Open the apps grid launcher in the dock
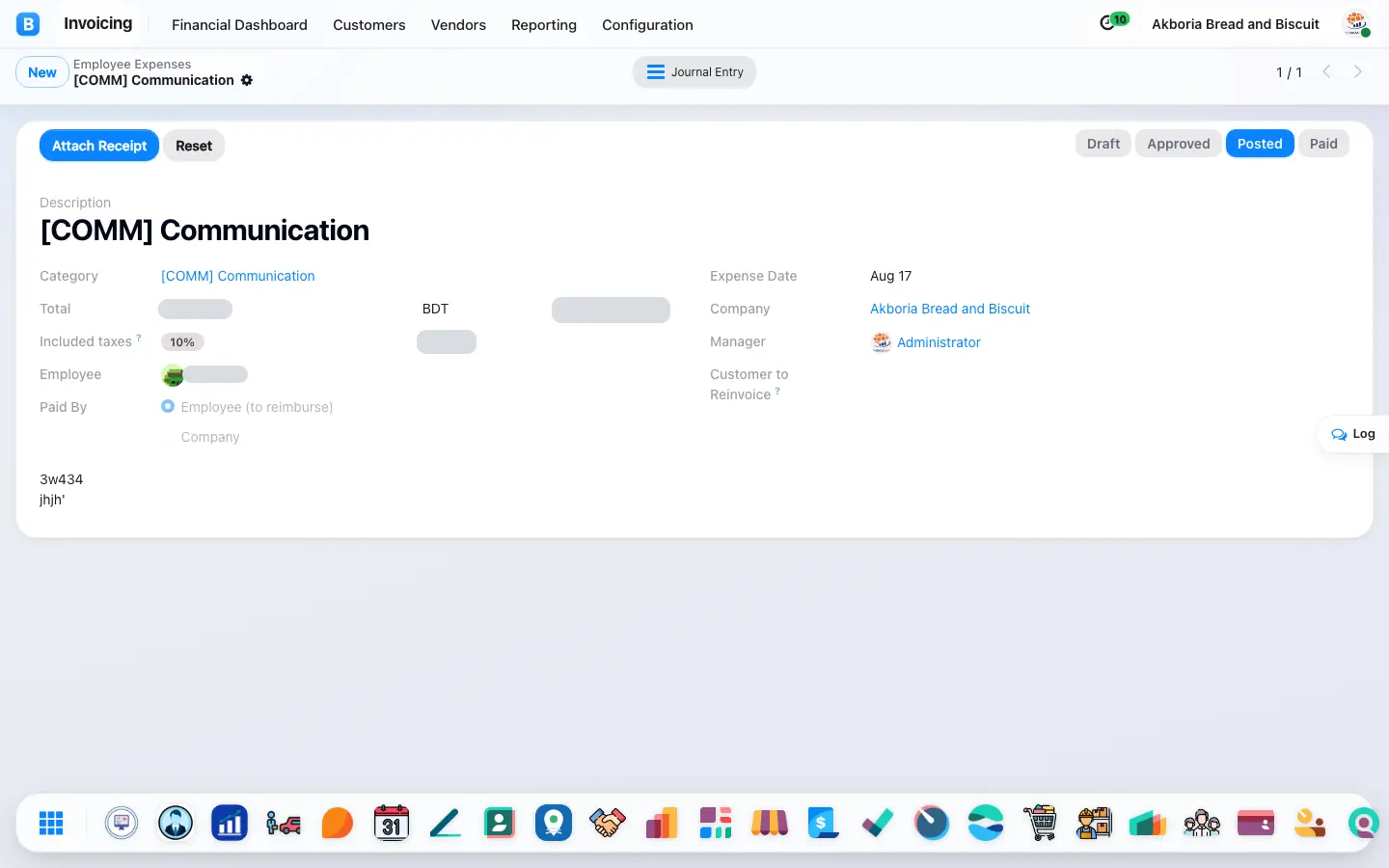 tap(51, 823)
